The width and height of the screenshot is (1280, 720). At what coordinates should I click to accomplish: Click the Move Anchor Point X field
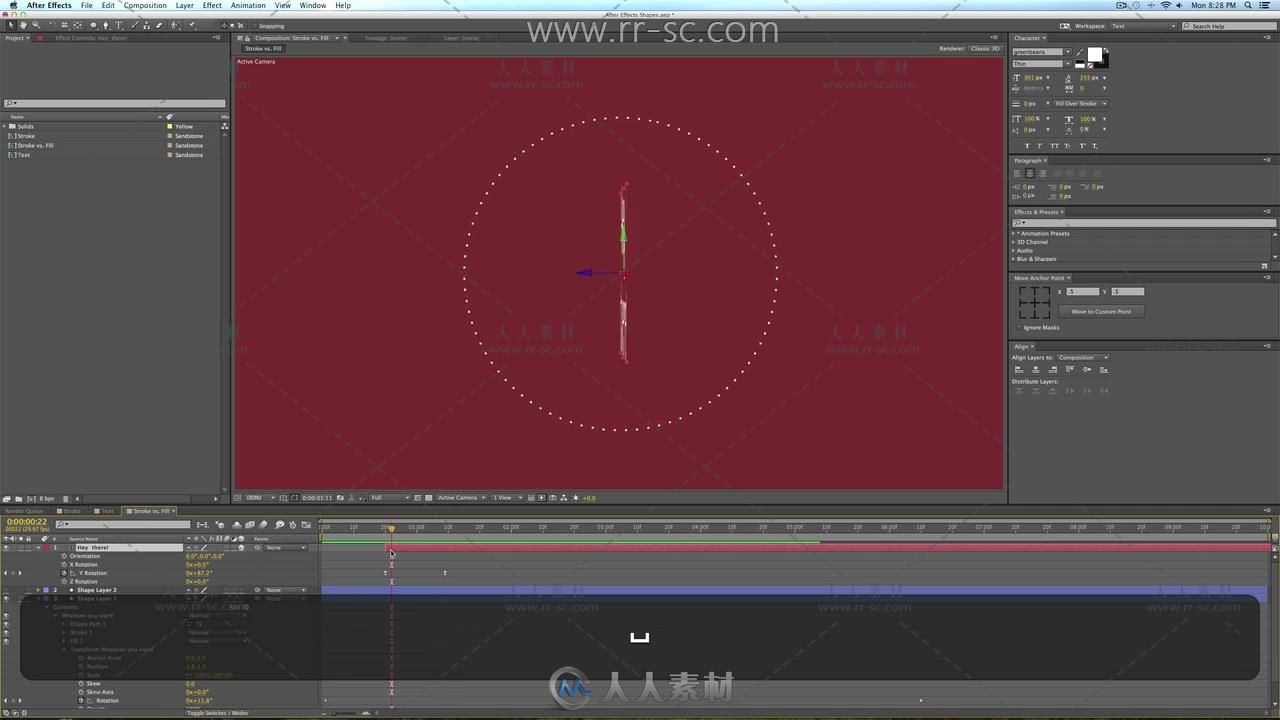pyautogui.click(x=1082, y=291)
